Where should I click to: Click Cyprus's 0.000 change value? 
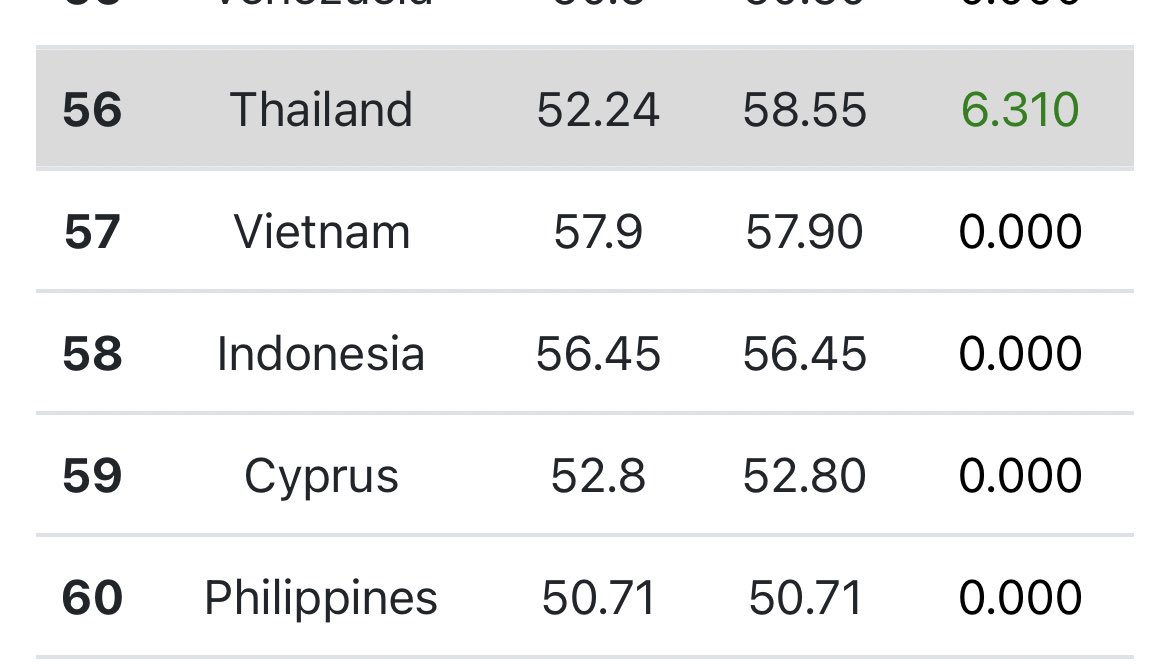[1020, 476]
